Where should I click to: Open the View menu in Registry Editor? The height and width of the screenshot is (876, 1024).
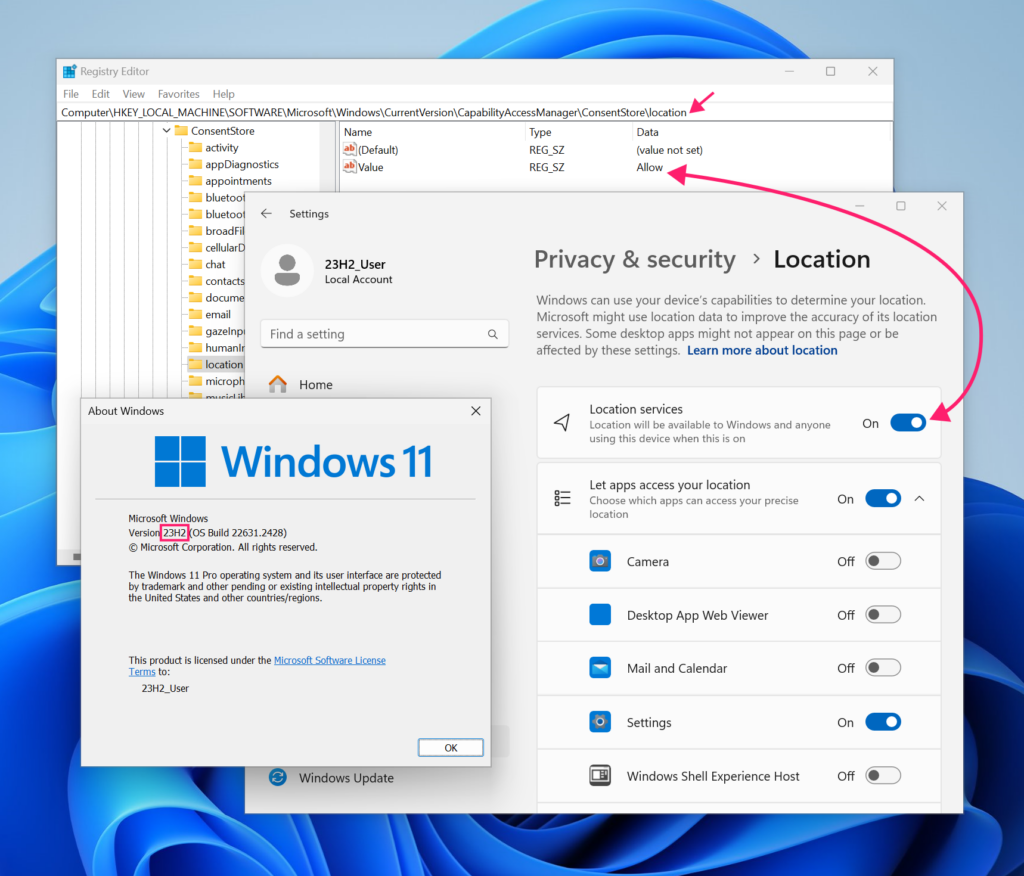133,94
